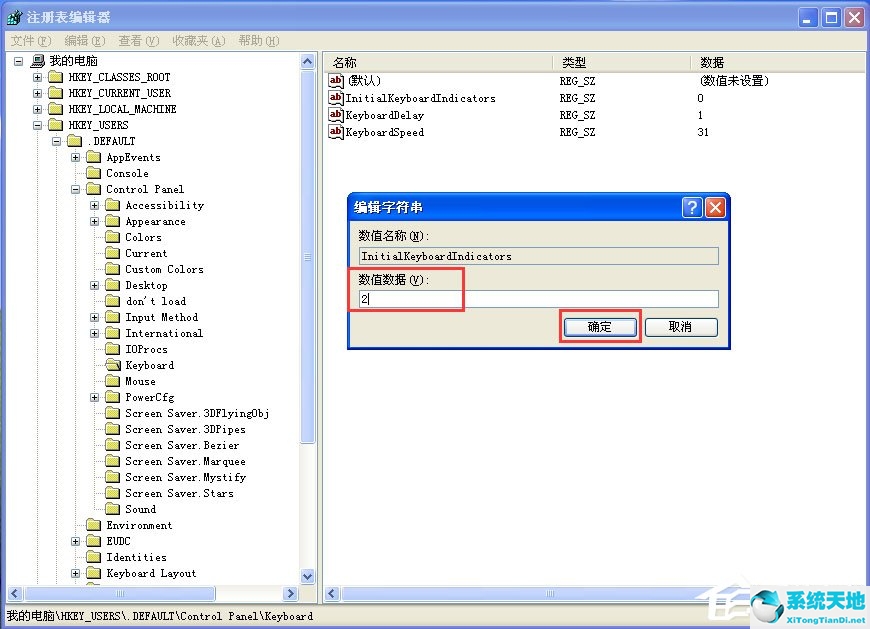Expand the Desktop key

(94, 285)
